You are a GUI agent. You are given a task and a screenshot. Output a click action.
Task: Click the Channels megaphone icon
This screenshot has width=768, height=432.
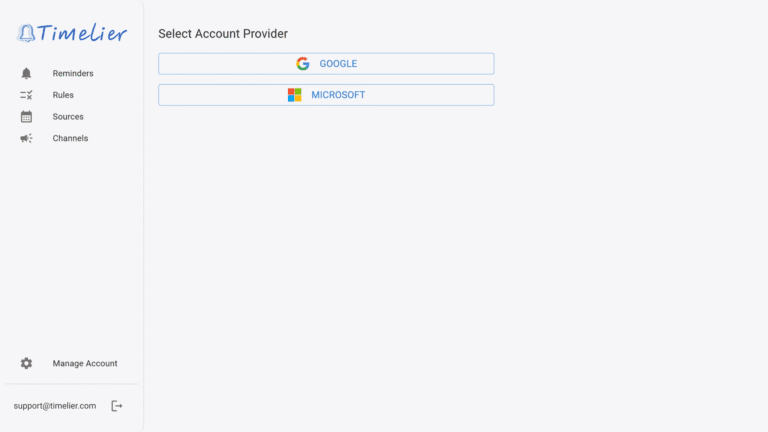coord(26,139)
